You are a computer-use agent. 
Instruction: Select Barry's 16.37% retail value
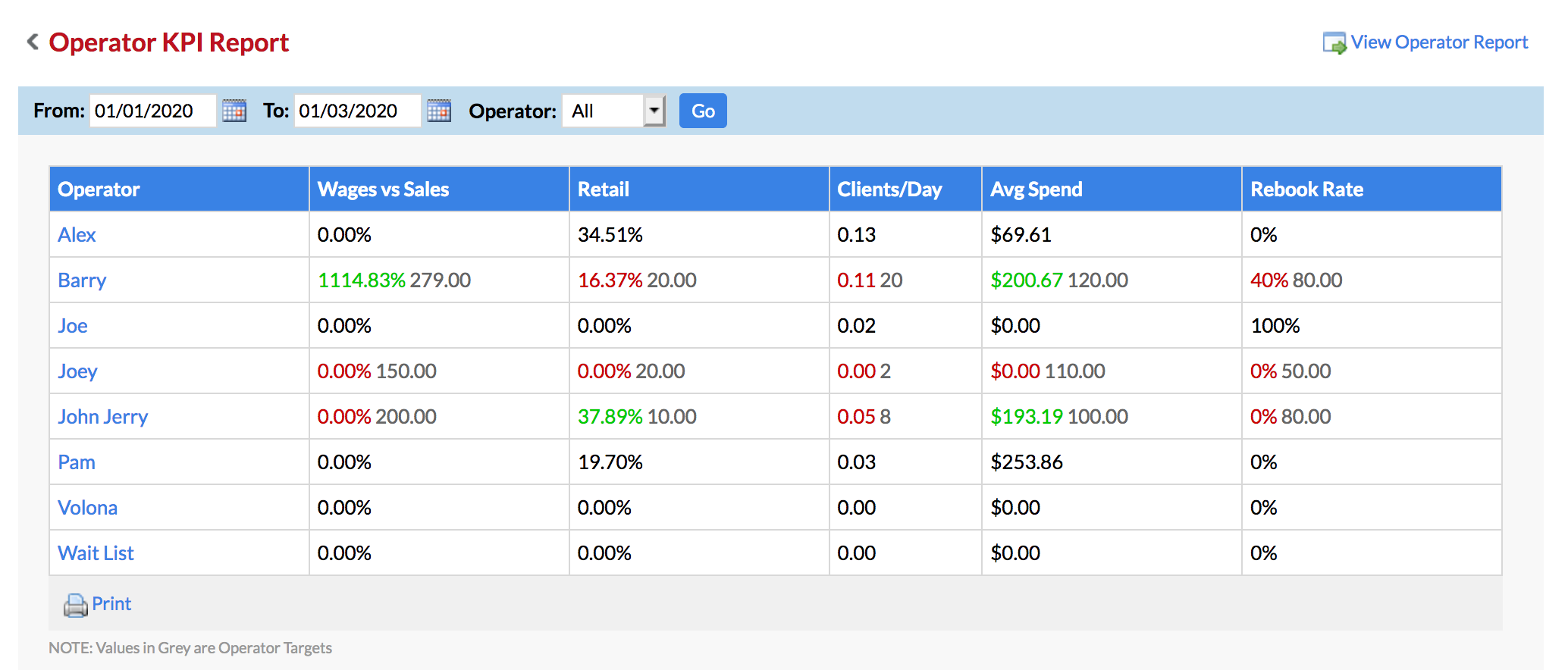pos(610,280)
